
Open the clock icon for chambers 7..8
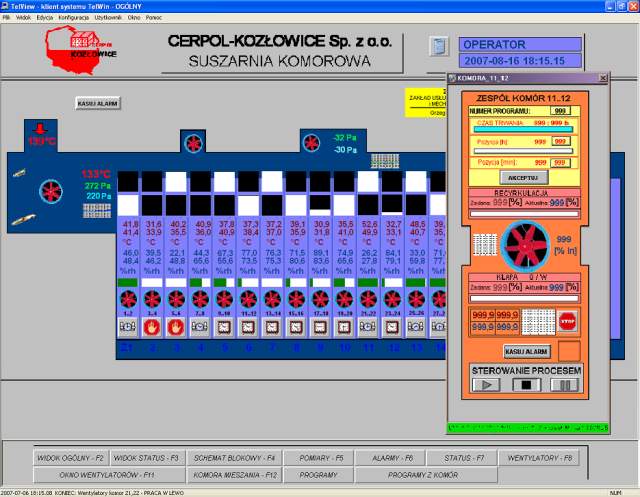click(x=200, y=327)
